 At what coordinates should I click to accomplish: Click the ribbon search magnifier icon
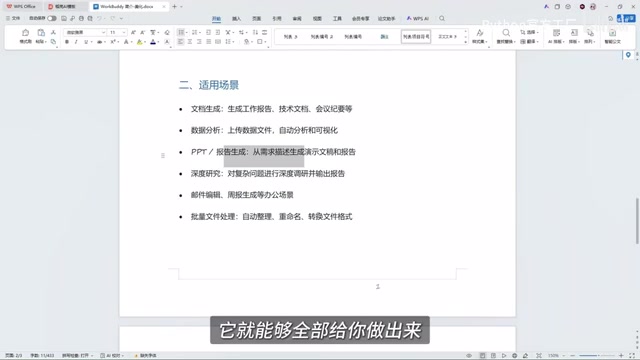pyautogui.click(x=442, y=18)
